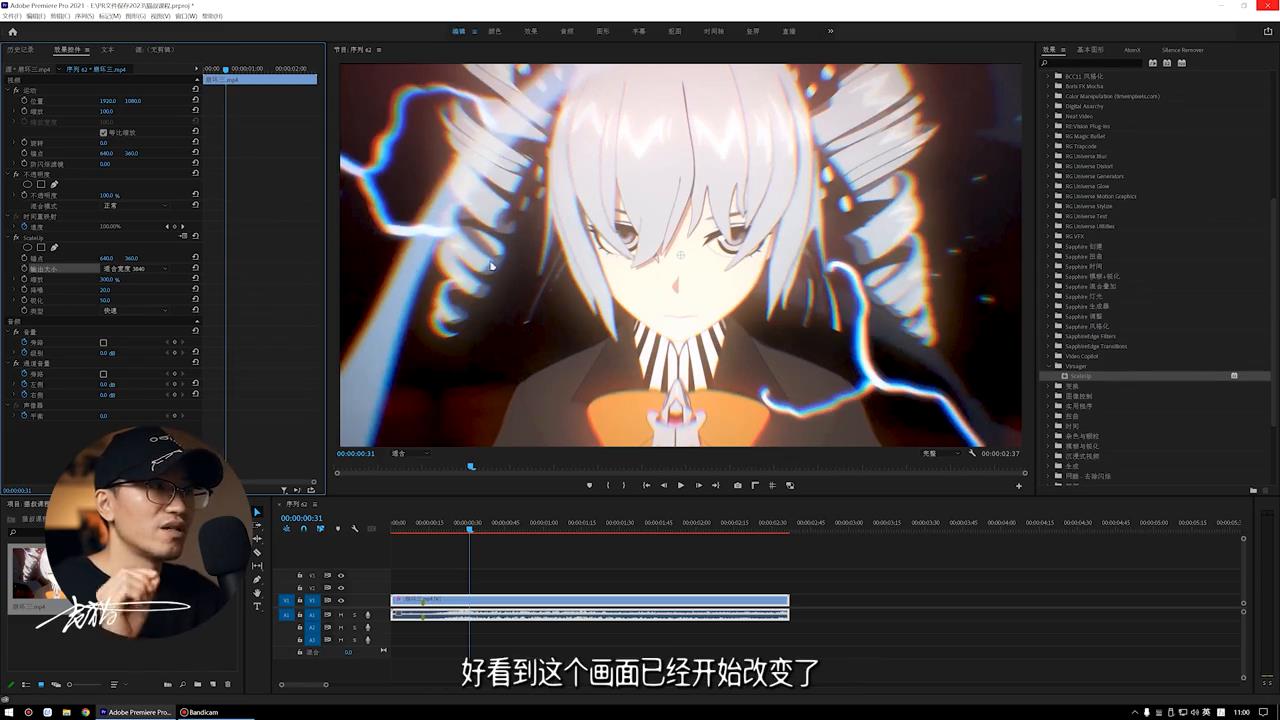Click the Position X value 1920.0

(107, 101)
